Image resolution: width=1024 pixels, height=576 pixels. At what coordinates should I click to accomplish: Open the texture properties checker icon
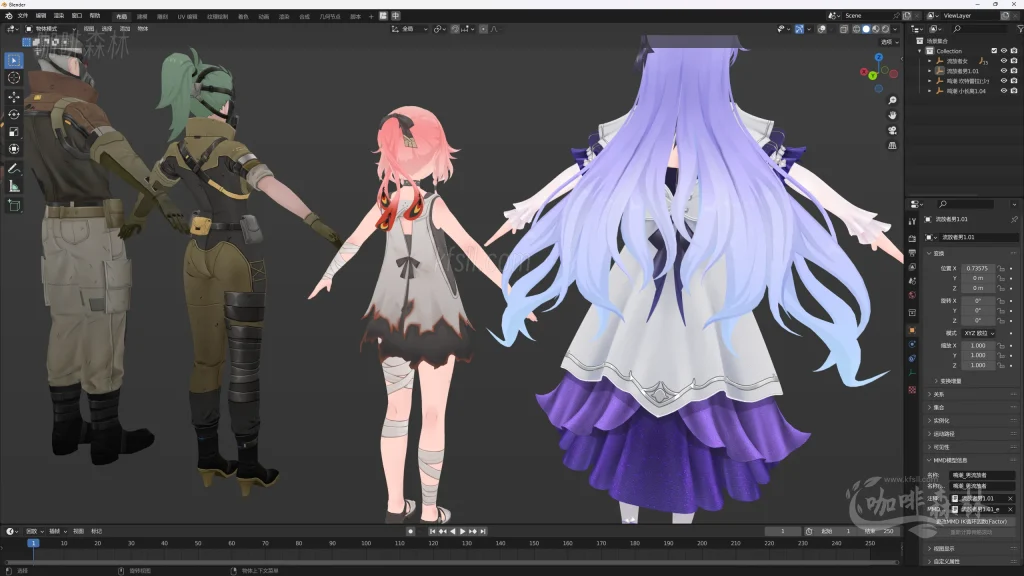point(912,389)
